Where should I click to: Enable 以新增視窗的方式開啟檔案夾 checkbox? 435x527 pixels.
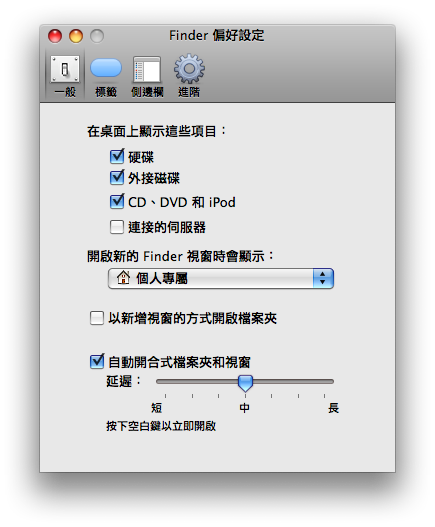(97, 318)
